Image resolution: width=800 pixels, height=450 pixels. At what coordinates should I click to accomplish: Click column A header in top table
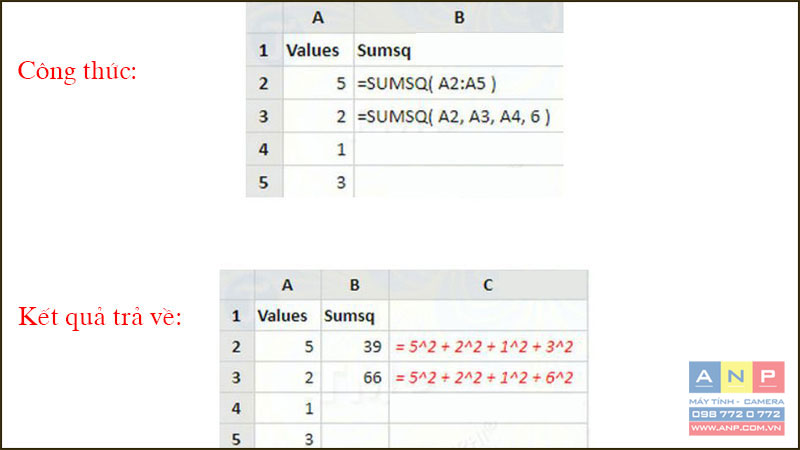point(318,17)
